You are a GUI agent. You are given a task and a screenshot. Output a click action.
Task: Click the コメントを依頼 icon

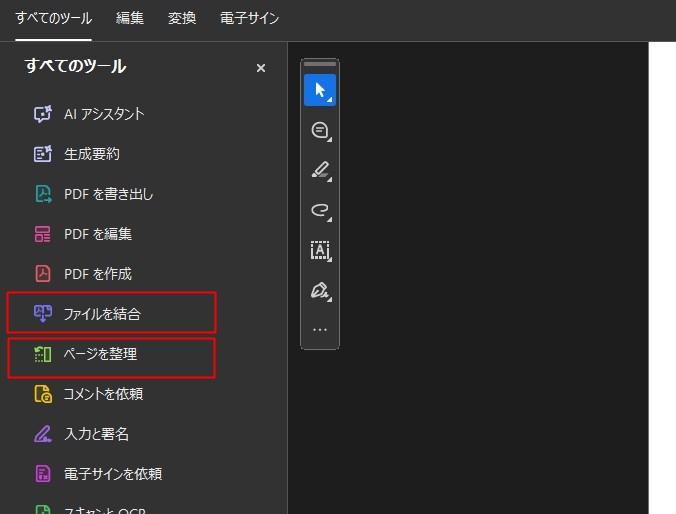[43, 394]
